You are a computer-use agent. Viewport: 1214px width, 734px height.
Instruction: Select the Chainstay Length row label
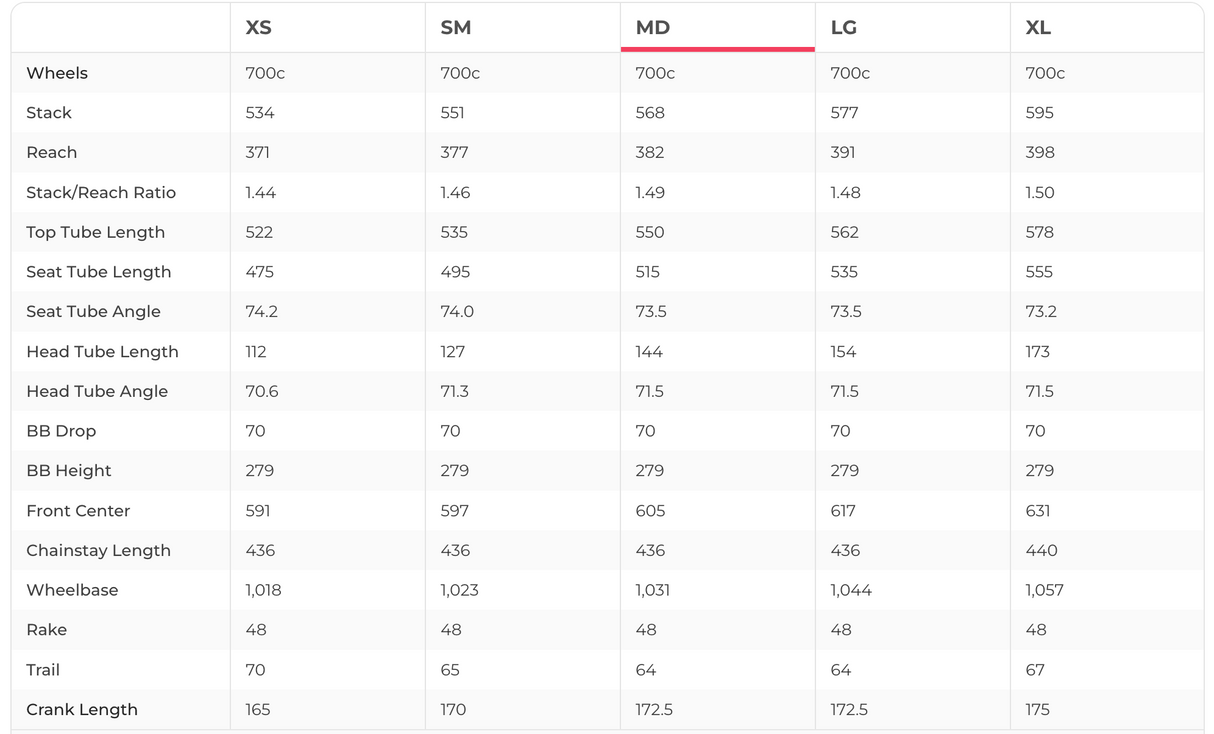(98, 550)
